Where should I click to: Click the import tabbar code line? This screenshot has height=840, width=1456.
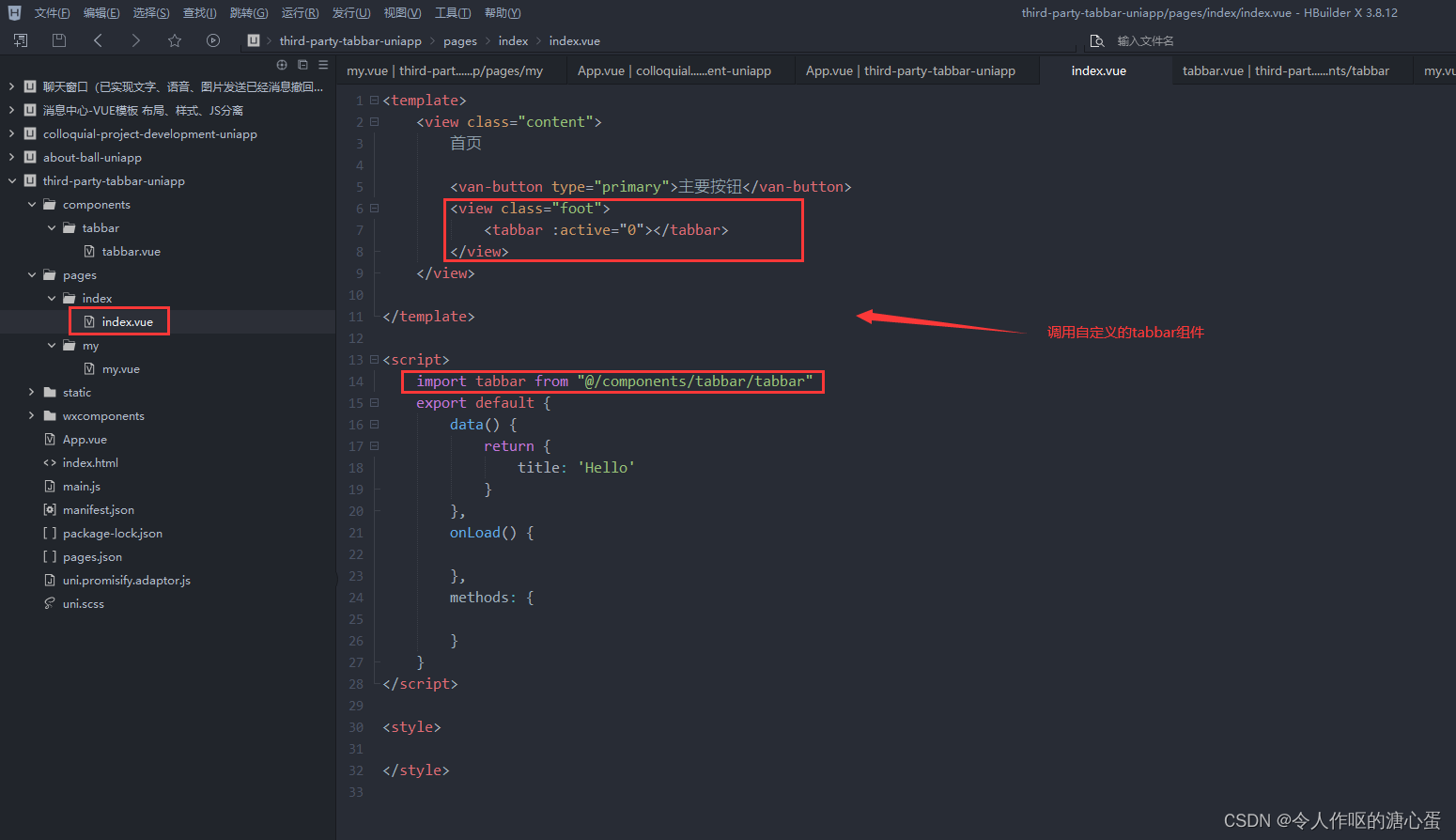(614, 381)
